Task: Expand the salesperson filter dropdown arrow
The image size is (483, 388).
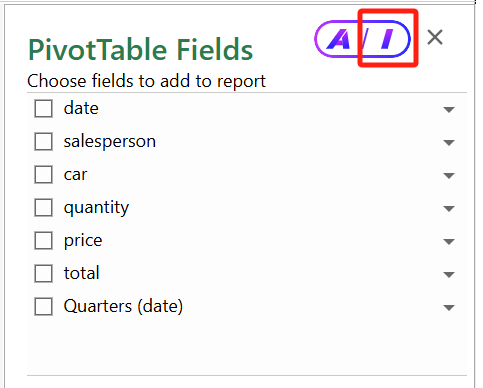Action: [x=449, y=143]
